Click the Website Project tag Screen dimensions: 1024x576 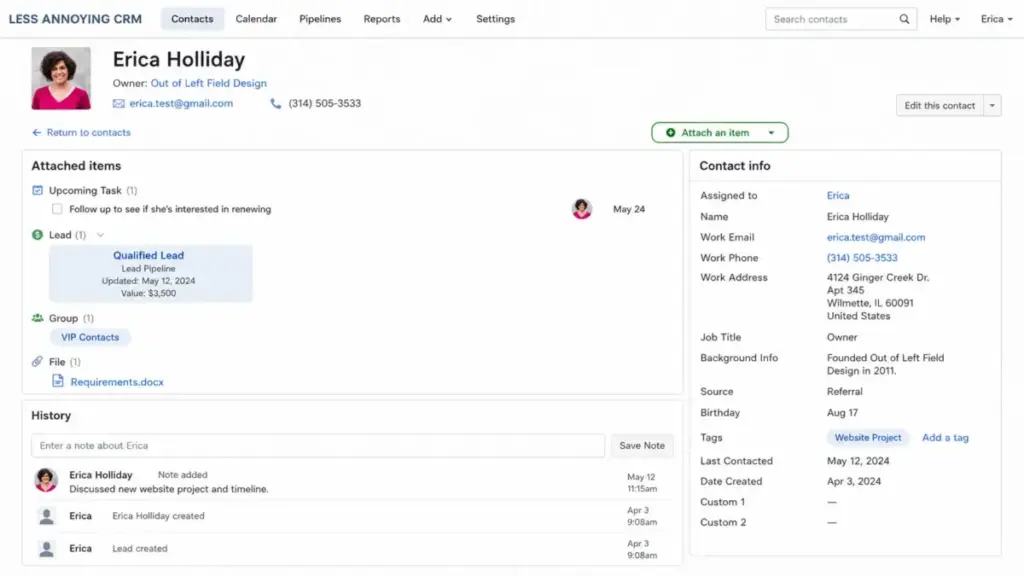[867, 438]
